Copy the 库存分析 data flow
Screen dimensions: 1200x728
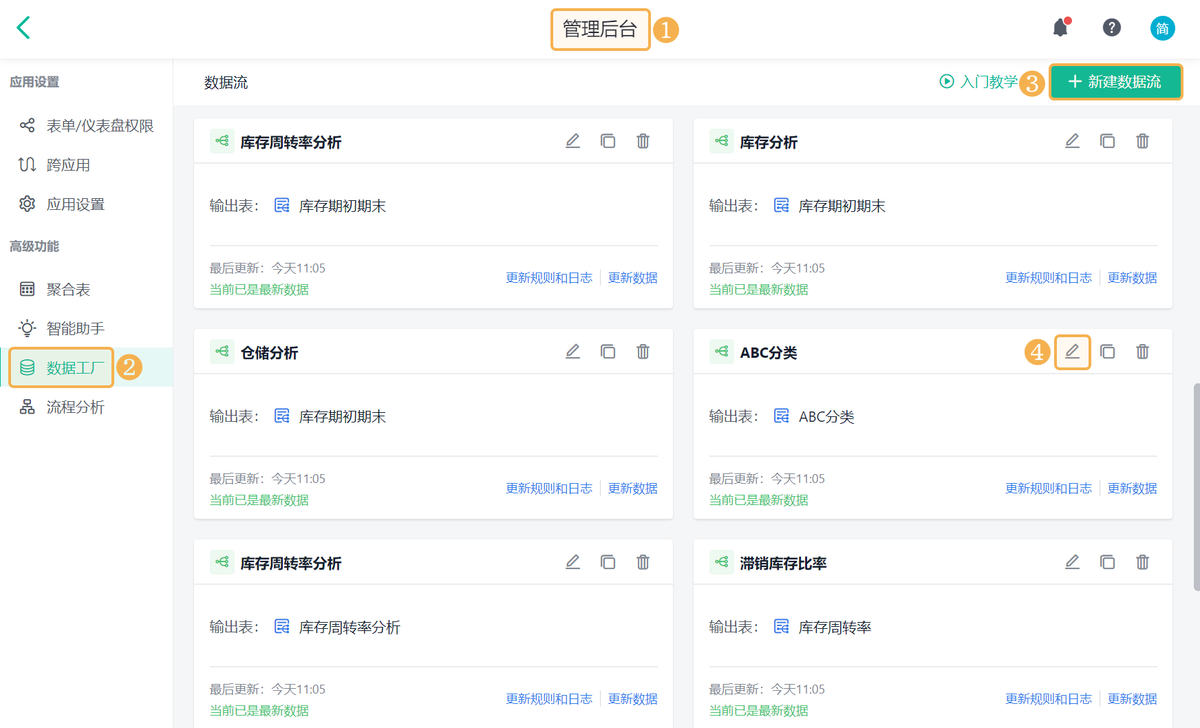click(1107, 142)
